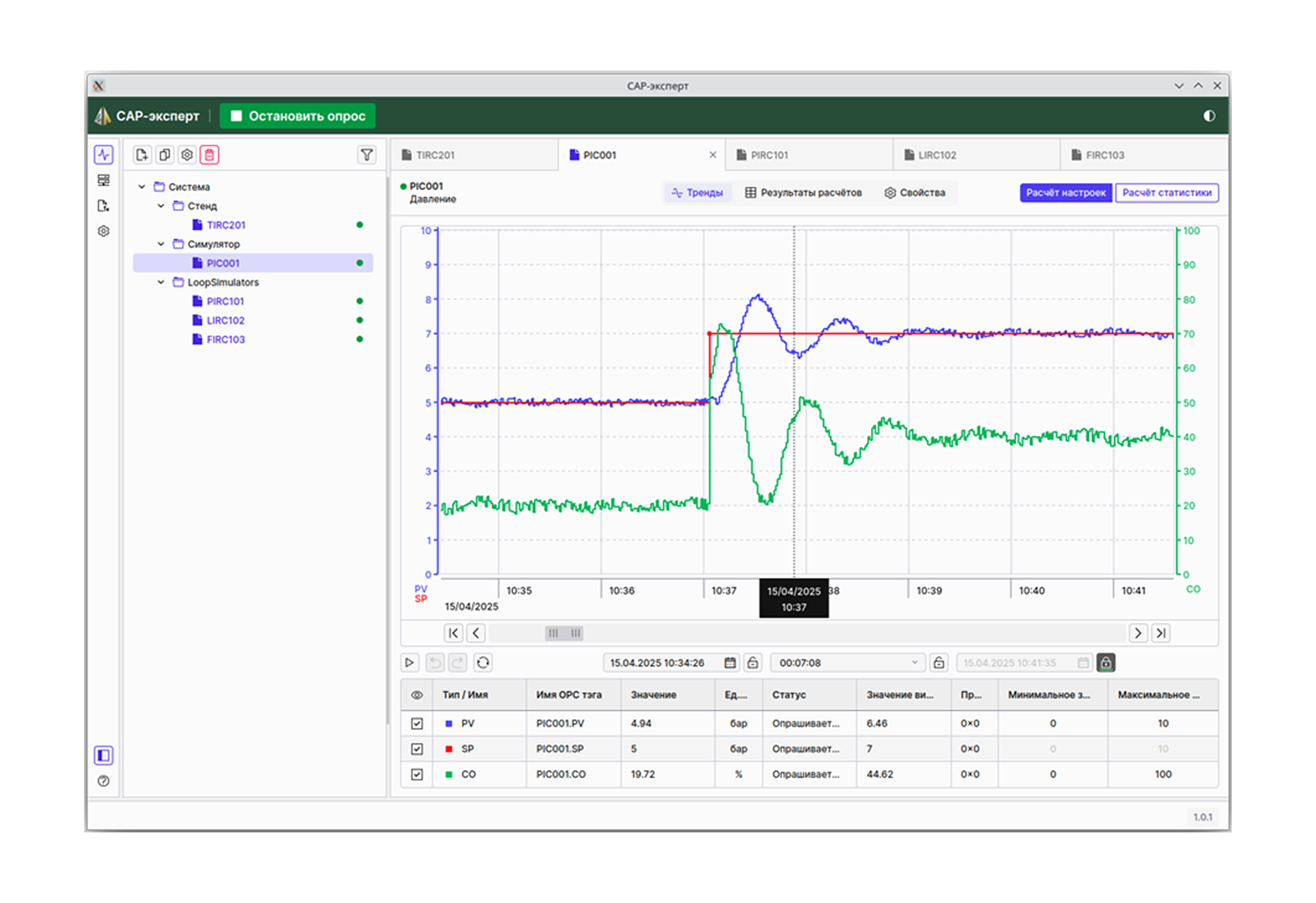
Task: Click Расчёт статистики button
Action: [1167, 193]
